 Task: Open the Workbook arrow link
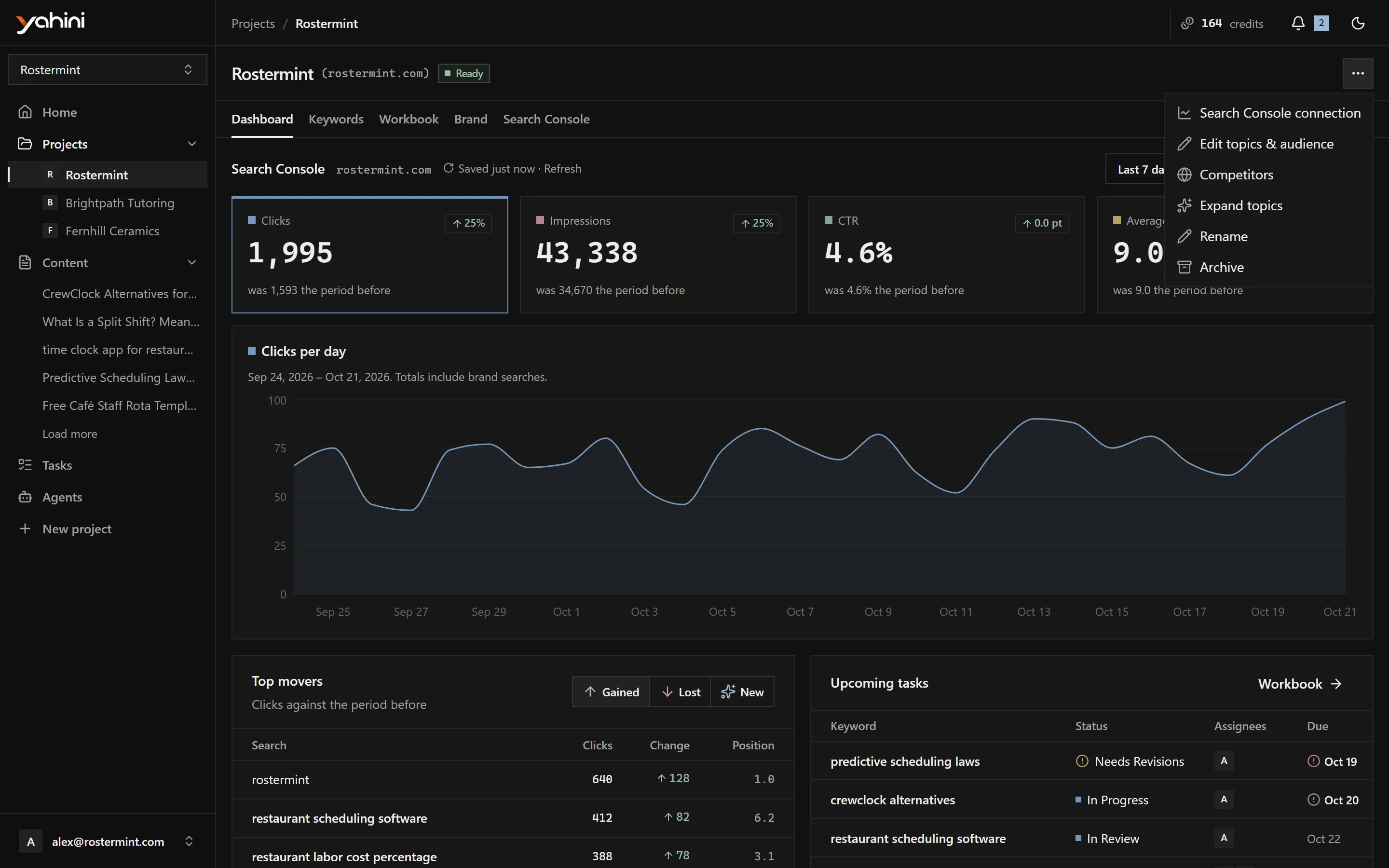[x=1299, y=683]
